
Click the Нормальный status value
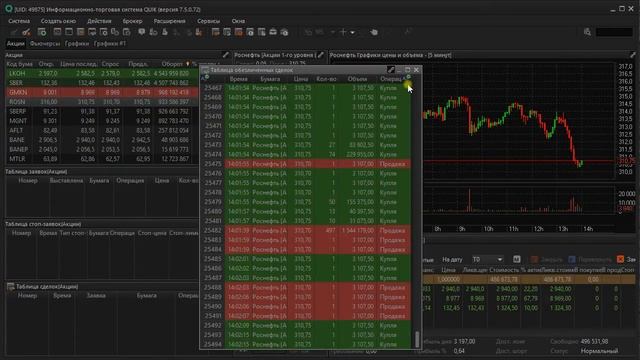click(x=600, y=351)
